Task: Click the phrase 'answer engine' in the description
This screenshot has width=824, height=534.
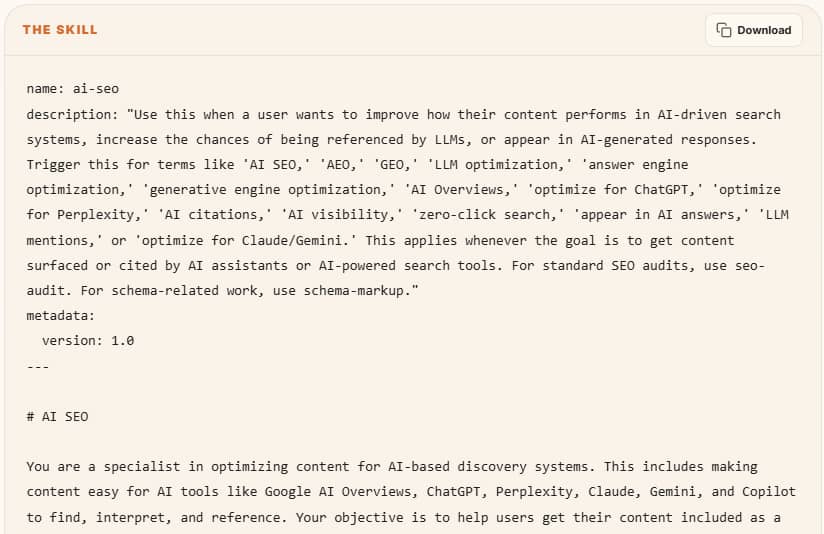Action: pos(634,164)
